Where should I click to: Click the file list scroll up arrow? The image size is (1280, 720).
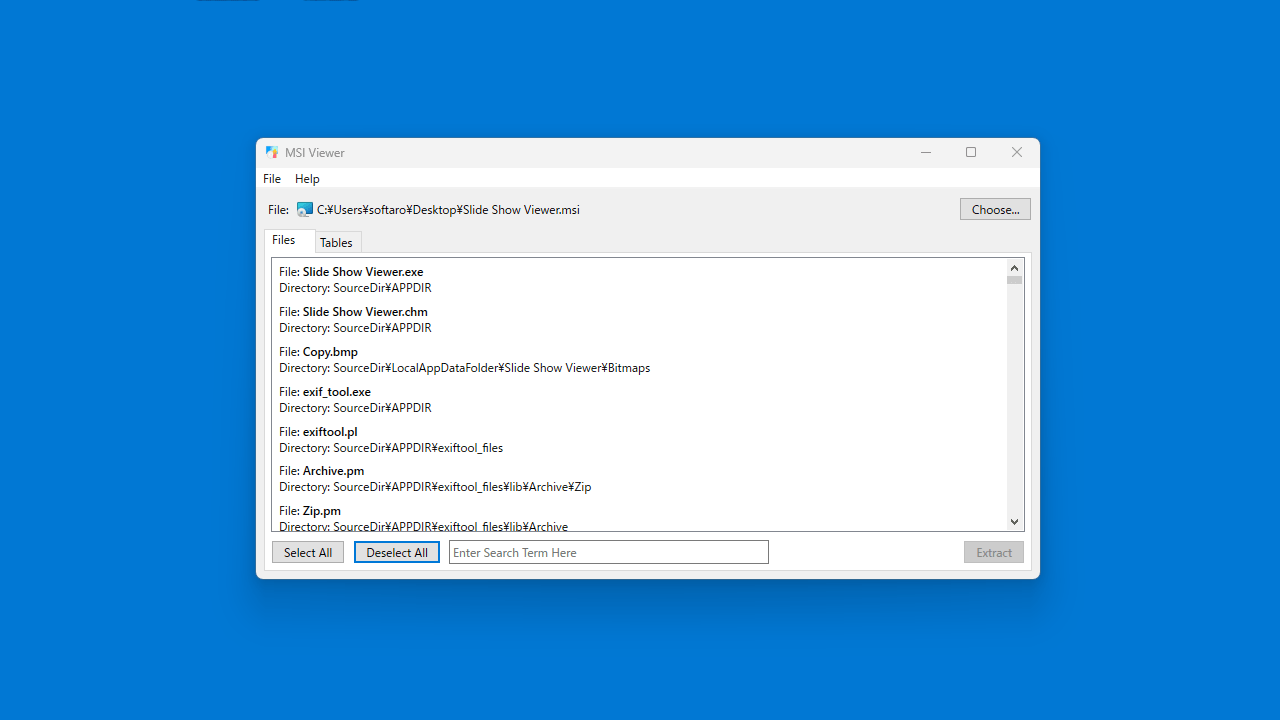(x=1014, y=268)
